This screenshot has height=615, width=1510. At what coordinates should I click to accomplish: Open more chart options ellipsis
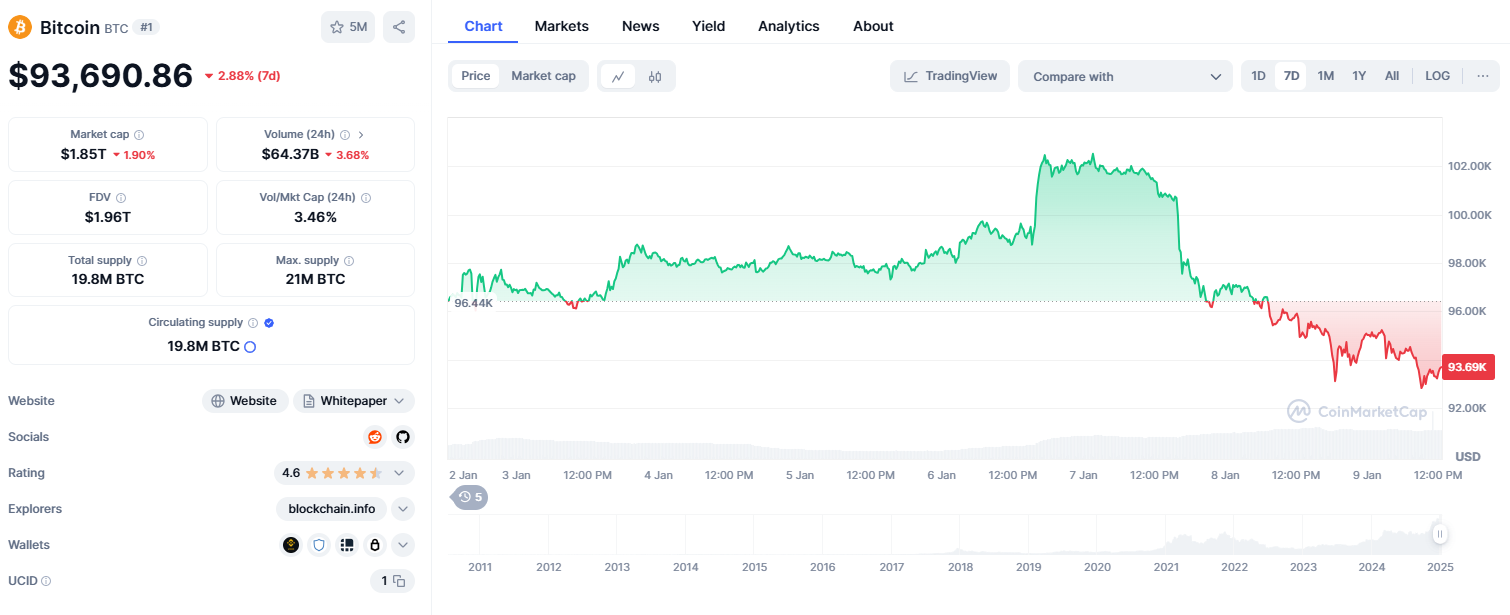click(1482, 76)
